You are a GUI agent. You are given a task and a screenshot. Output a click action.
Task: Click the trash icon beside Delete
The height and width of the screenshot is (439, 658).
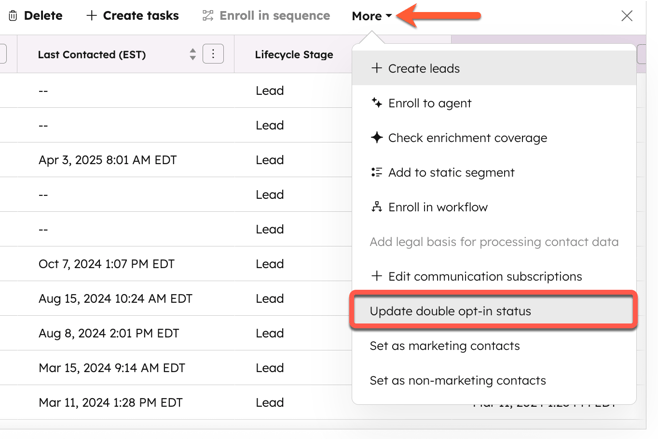[x=13, y=16]
